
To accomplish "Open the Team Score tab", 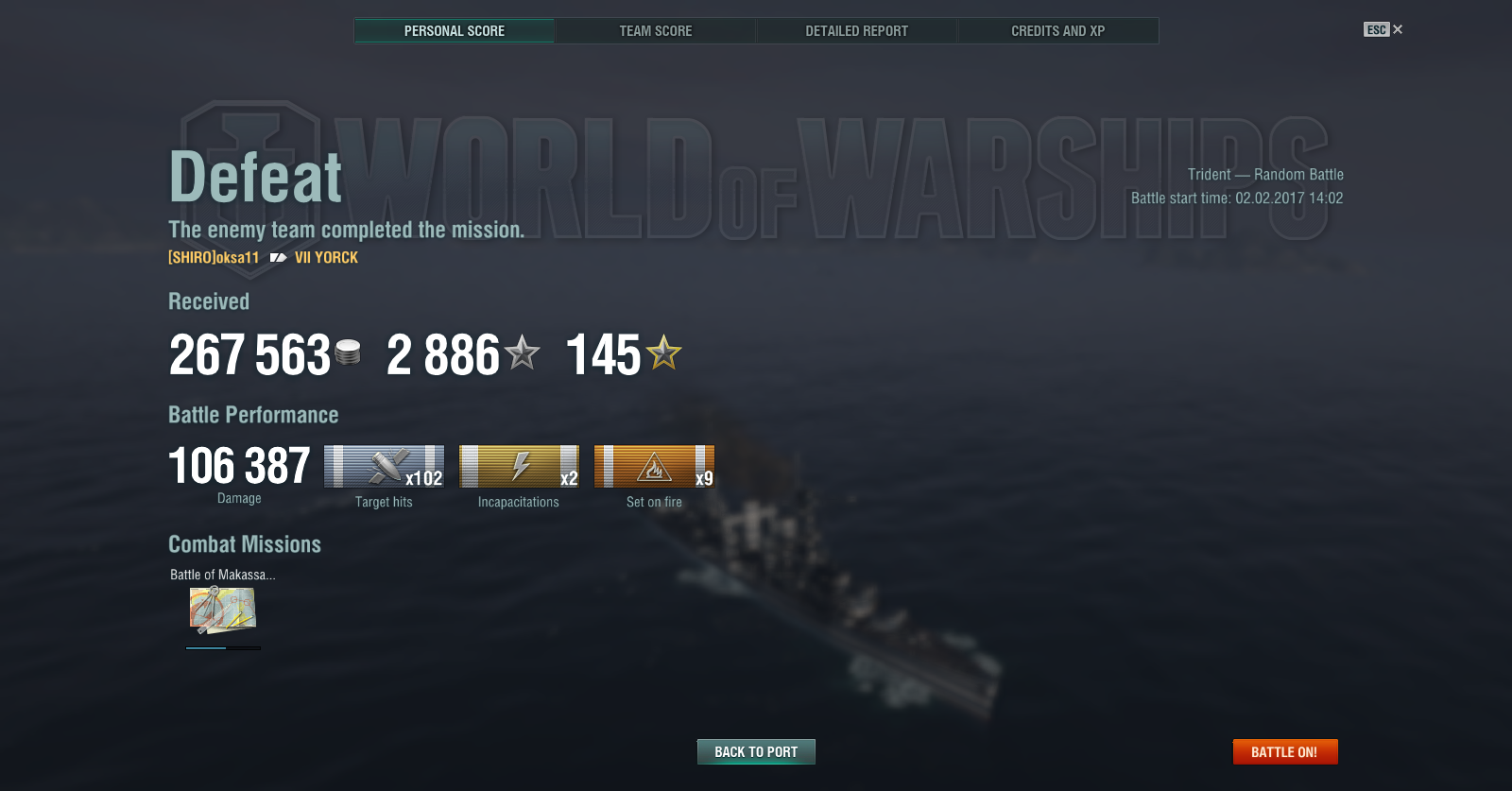I will [x=655, y=30].
